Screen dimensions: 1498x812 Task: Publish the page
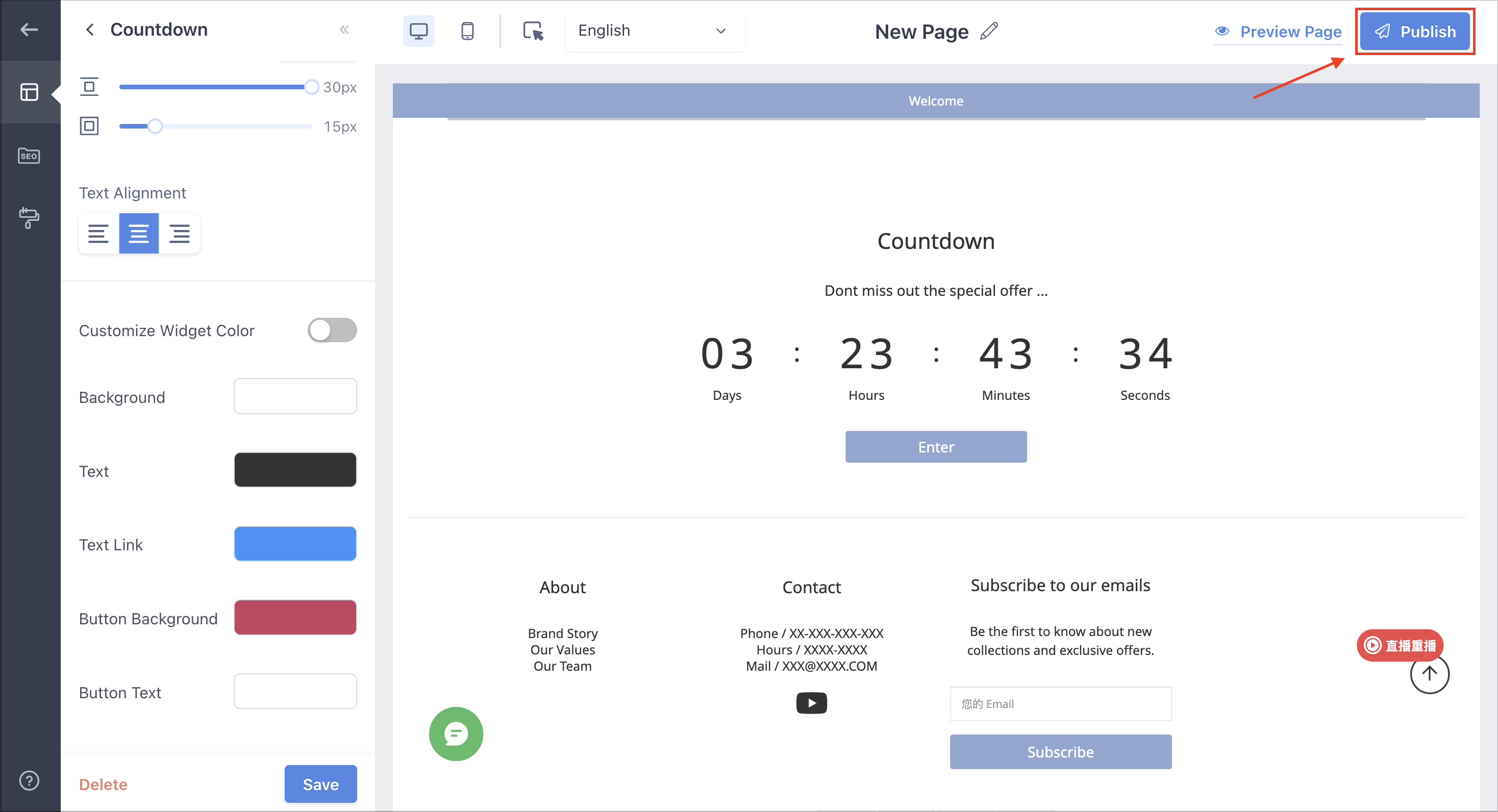coord(1414,32)
